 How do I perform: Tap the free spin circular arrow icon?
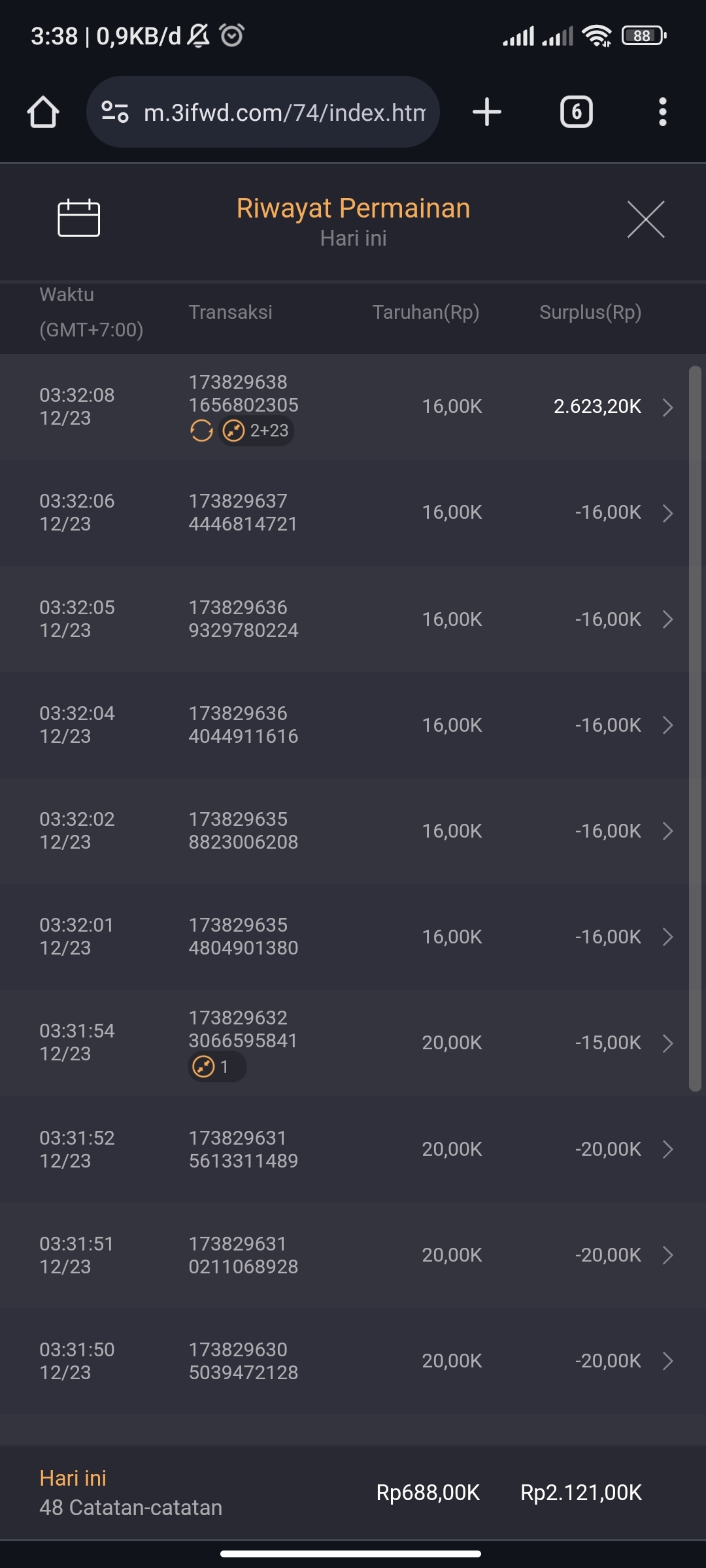coord(201,431)
